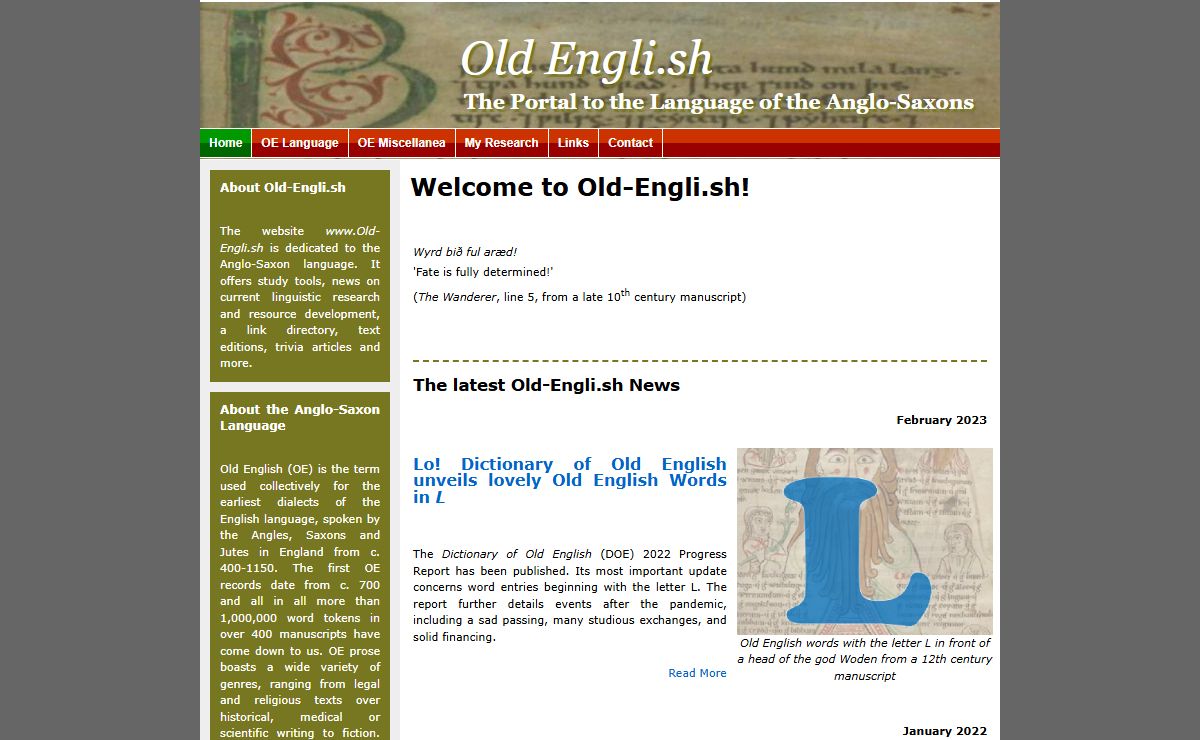The height and width of the screenshot is (740, 1200).
Task: Open the Links menu item
Action: pyautogui.click(x=573, y=143)
